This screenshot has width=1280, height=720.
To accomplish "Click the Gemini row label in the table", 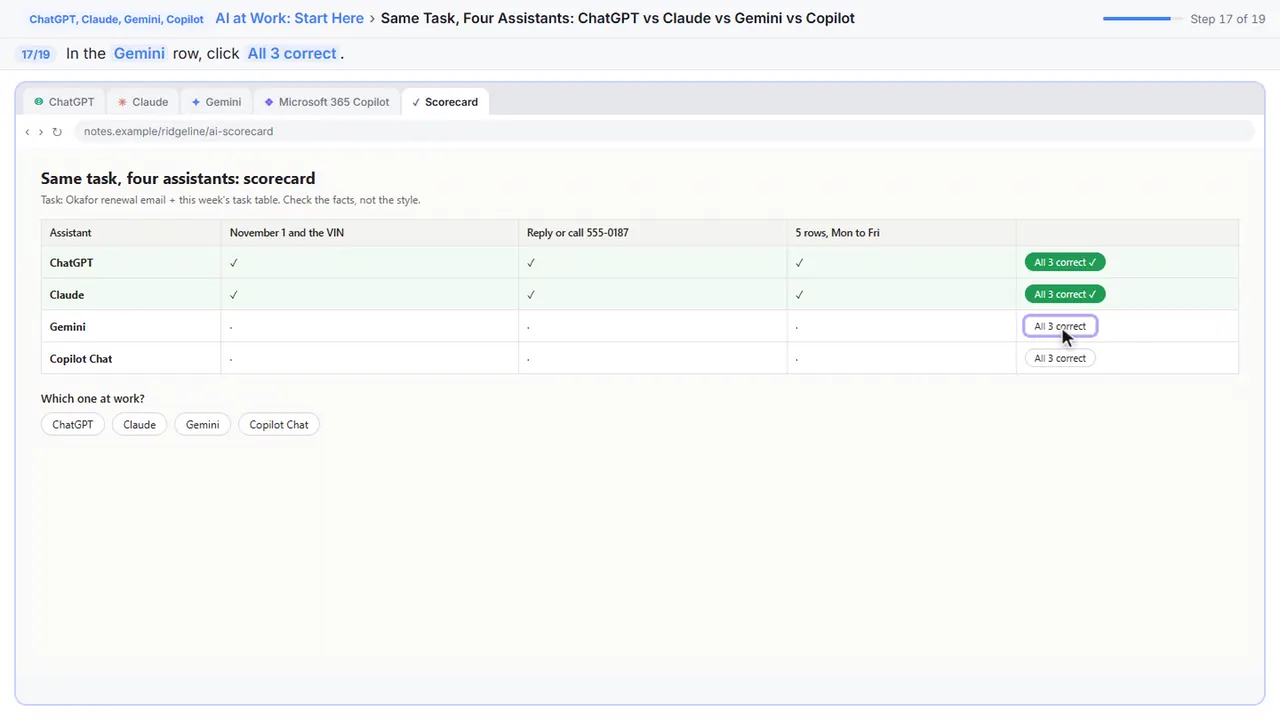I will click(x=68, y=327).
